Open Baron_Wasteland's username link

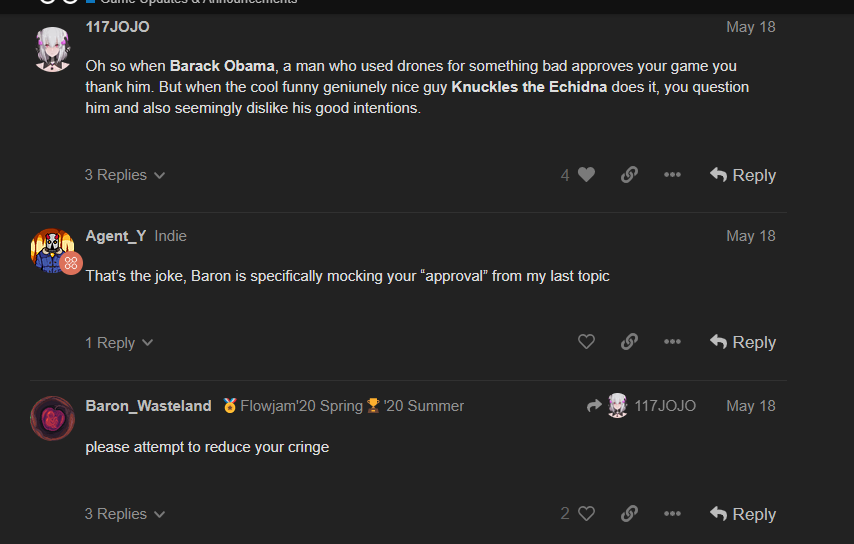[x=148, y=406]
